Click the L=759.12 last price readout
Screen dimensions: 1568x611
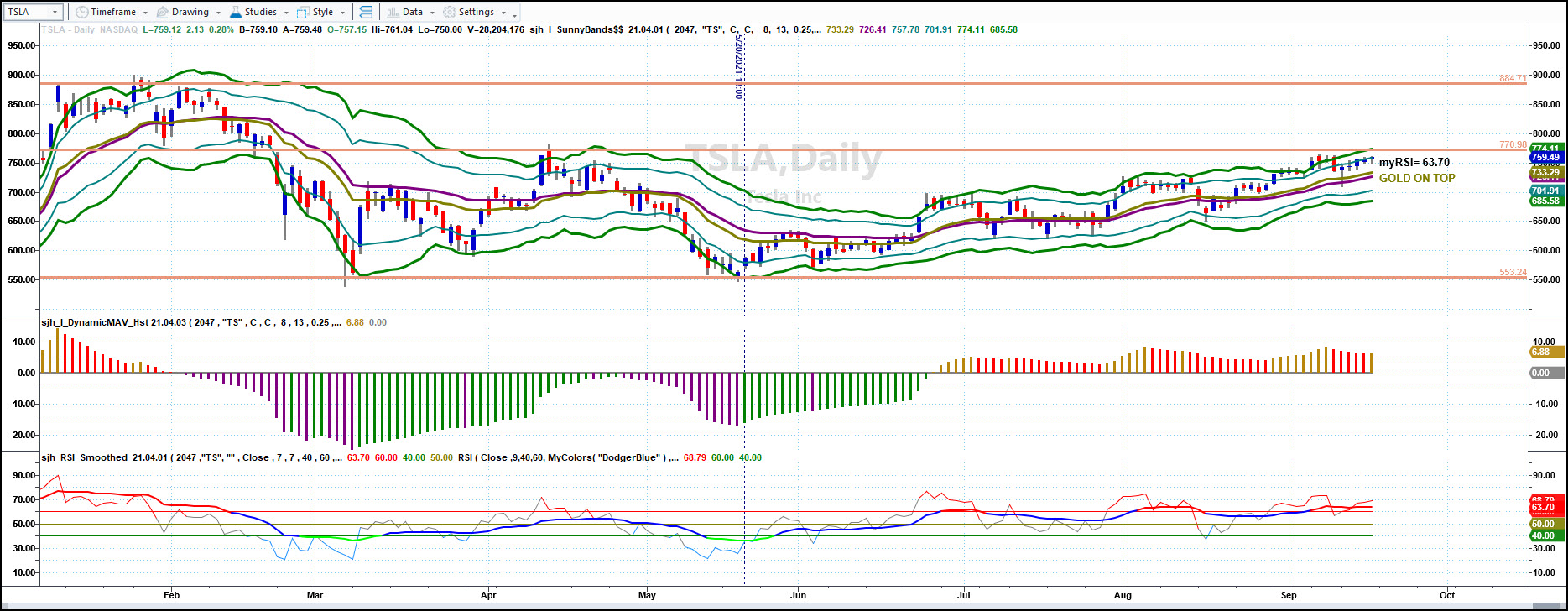click(x=162, y=29)
